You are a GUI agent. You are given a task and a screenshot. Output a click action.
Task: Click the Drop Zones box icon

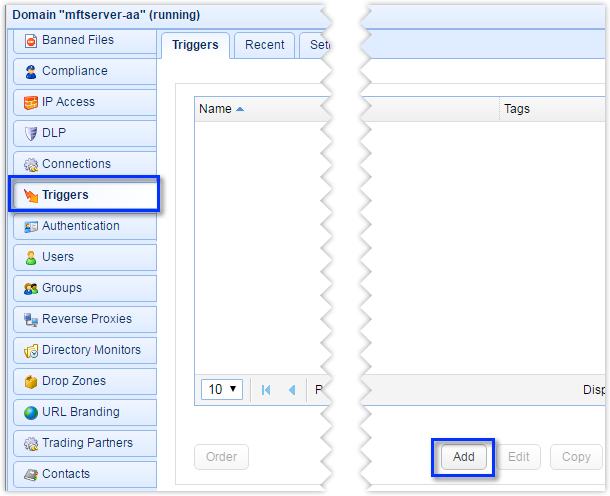31,382
